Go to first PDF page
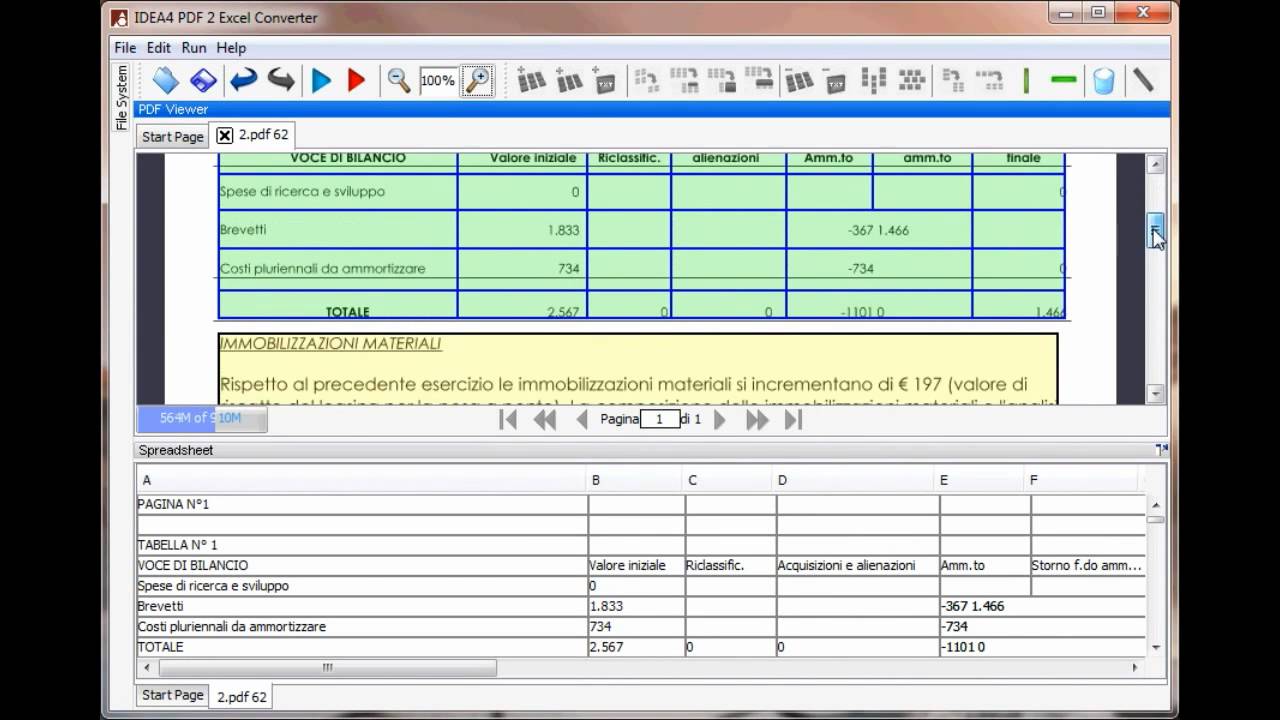Viewport: 1280px width, 720px height. point(508,420)
